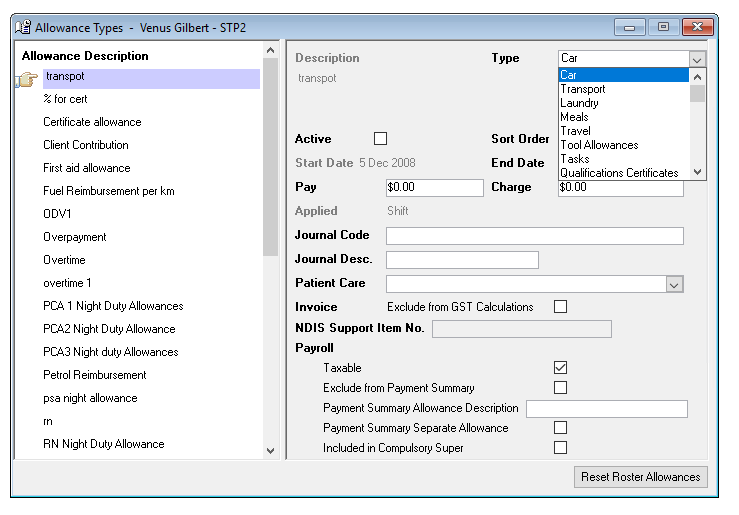739x515 pixels.
Task: Click the Charge amount field
Action: [621, 188]
